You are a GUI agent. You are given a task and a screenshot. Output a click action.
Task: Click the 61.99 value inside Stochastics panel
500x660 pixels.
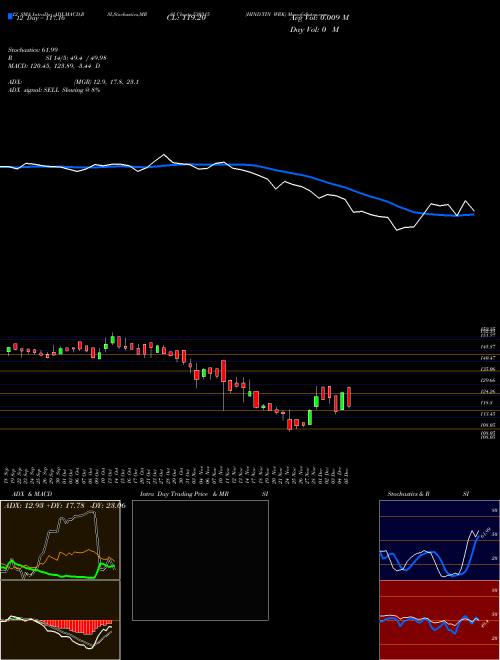[488, 532]
